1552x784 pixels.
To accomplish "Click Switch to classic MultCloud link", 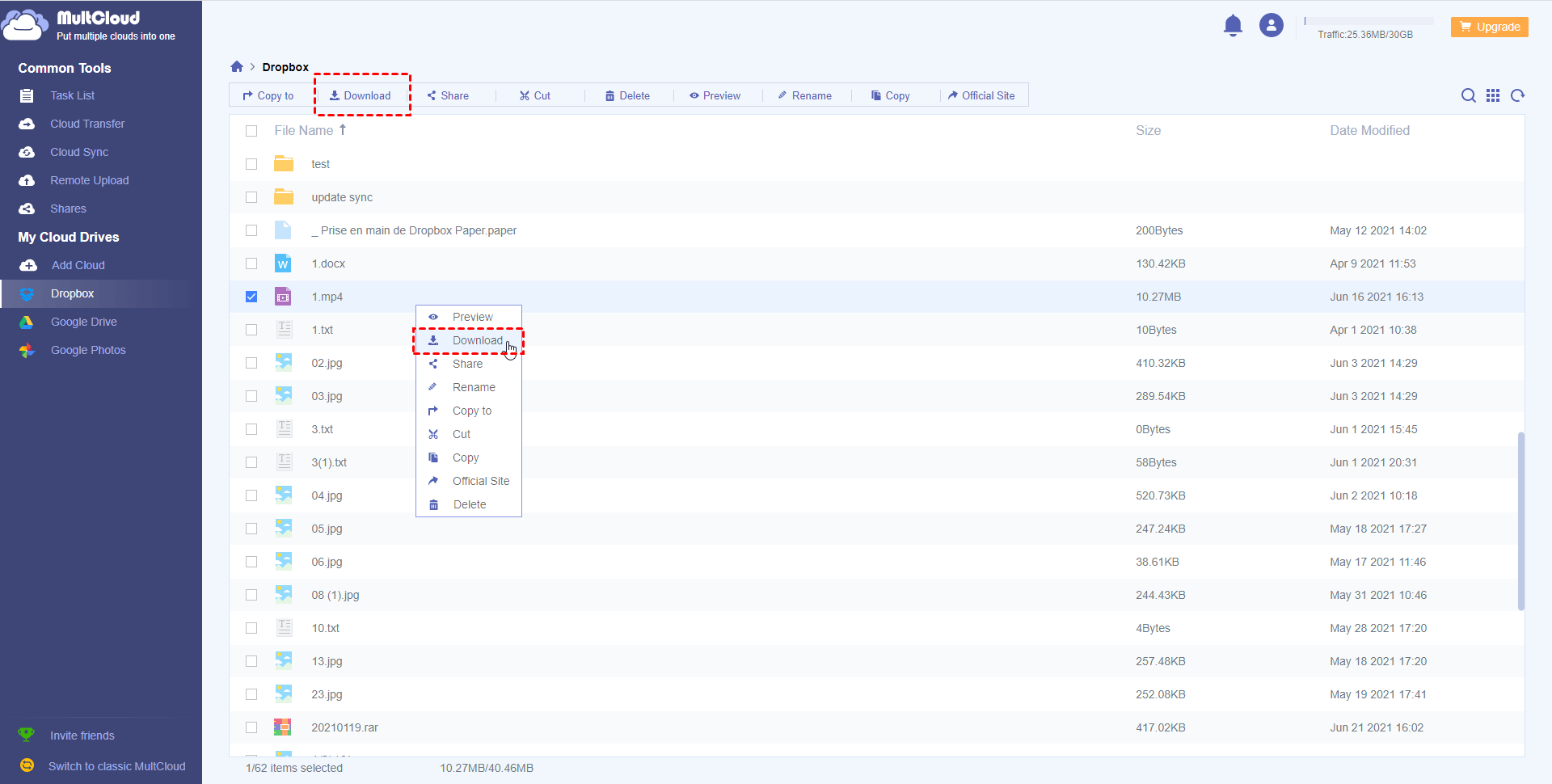I will [x=116, y=766].
